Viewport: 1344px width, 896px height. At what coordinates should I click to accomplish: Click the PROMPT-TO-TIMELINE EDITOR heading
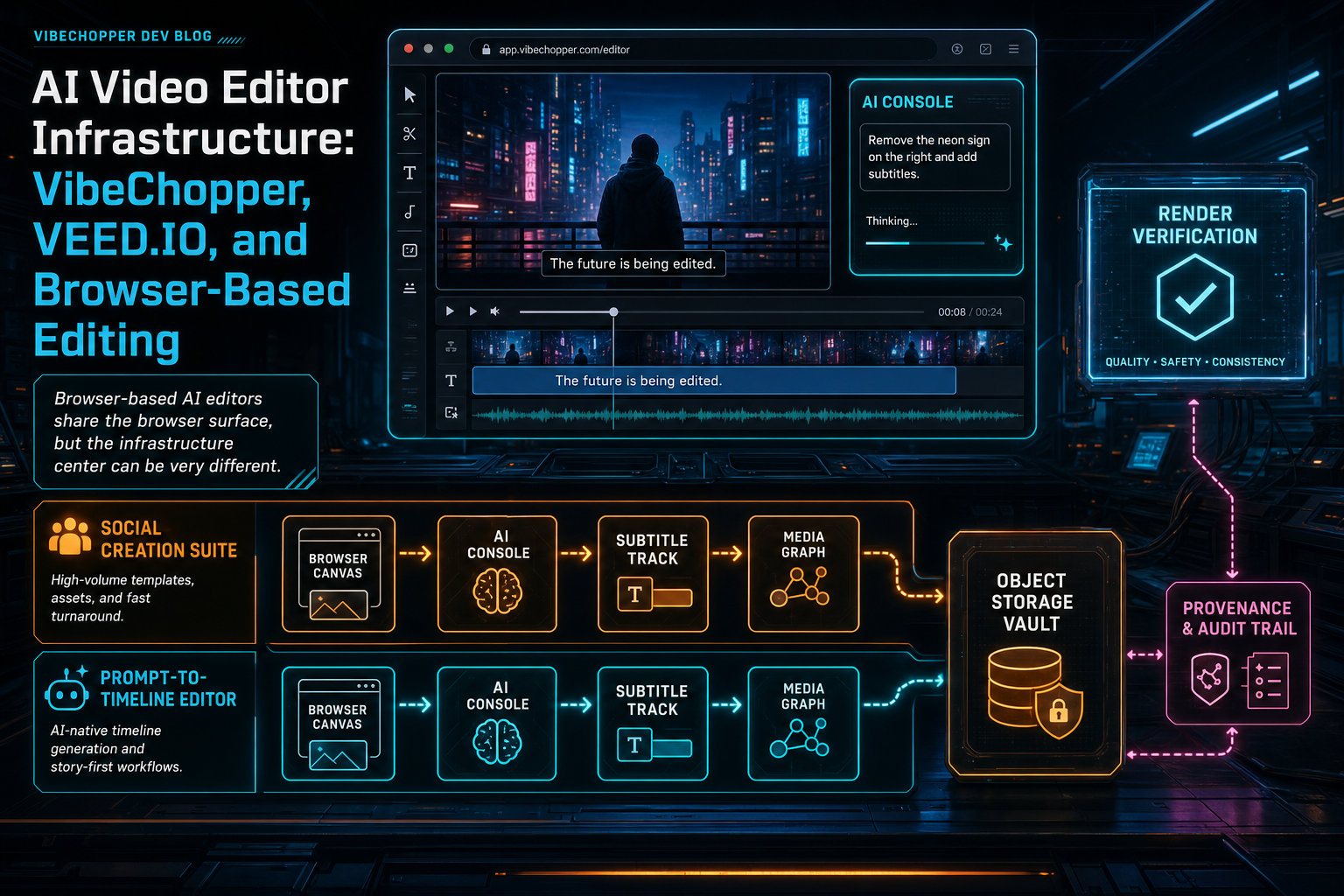[168, 689]
